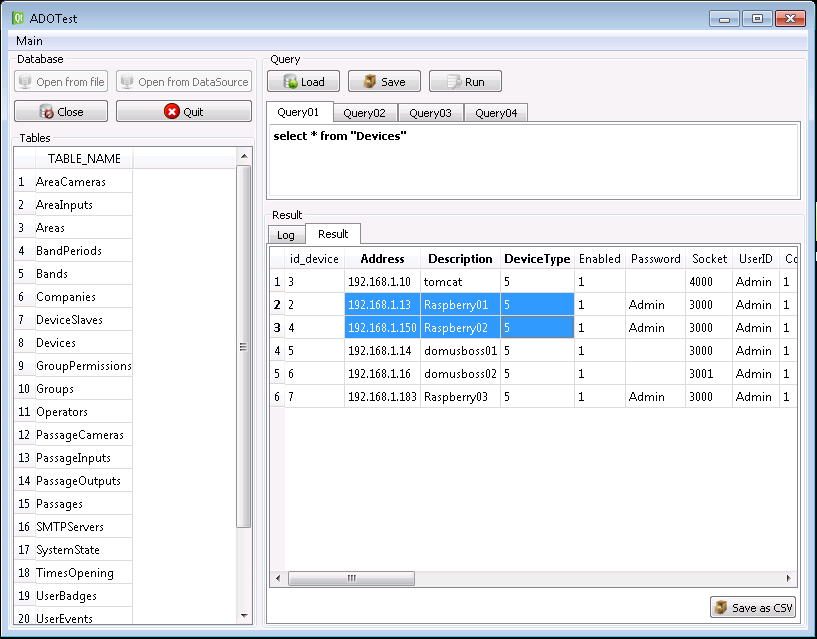Click the domusboss01 description cell
This screenshot has height=639, width=817.
point(460,350)
